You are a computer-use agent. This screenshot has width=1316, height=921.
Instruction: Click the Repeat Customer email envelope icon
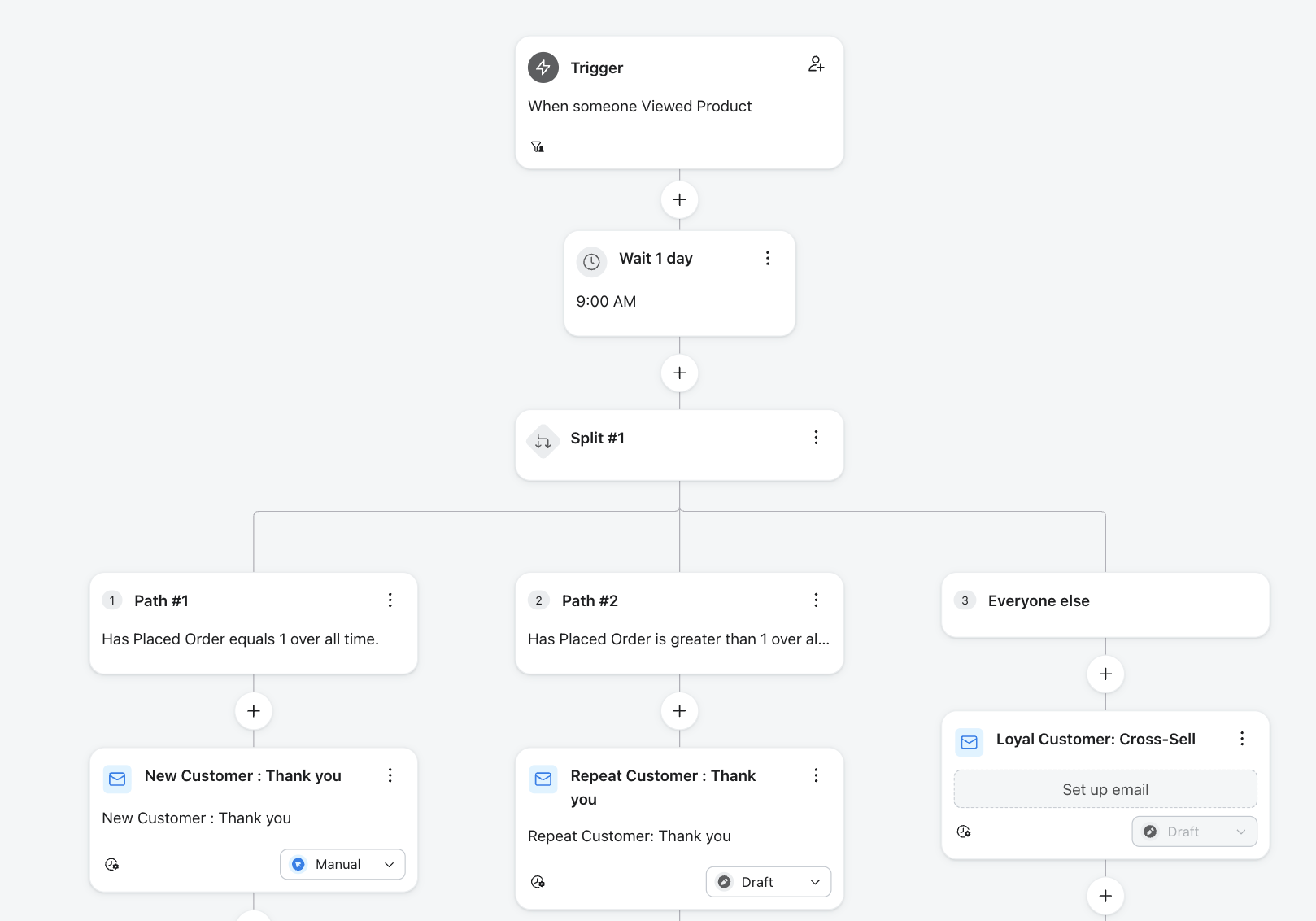(543, 779)
